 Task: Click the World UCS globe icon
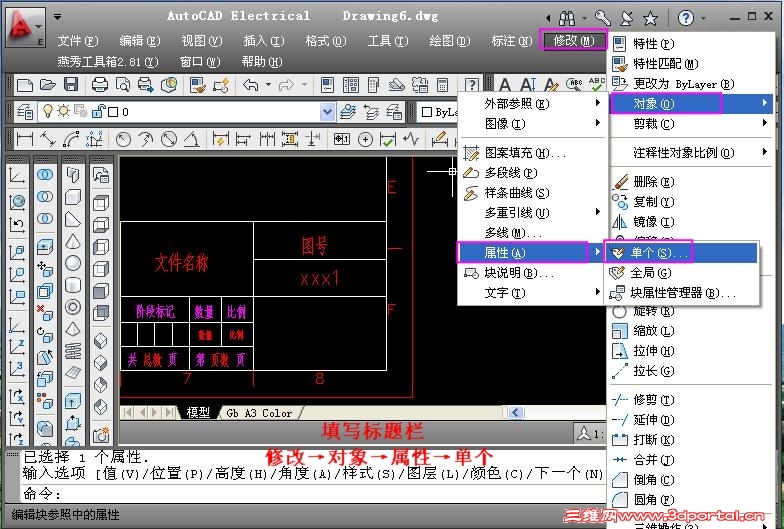[x=17, y=202]
